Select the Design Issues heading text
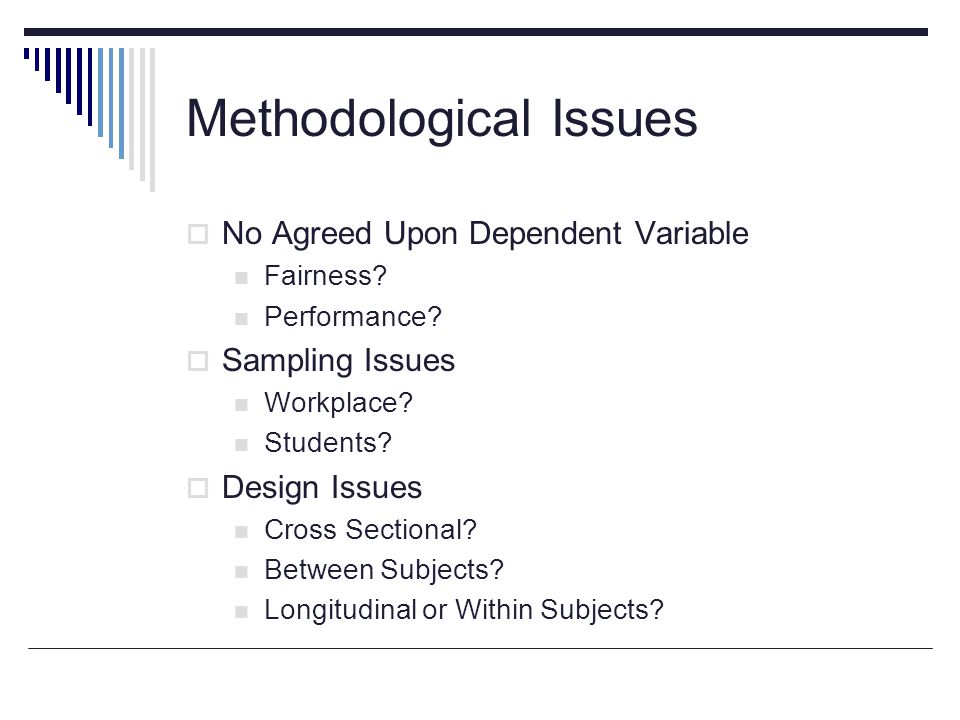The image size is (960, 720). (321, 489)
